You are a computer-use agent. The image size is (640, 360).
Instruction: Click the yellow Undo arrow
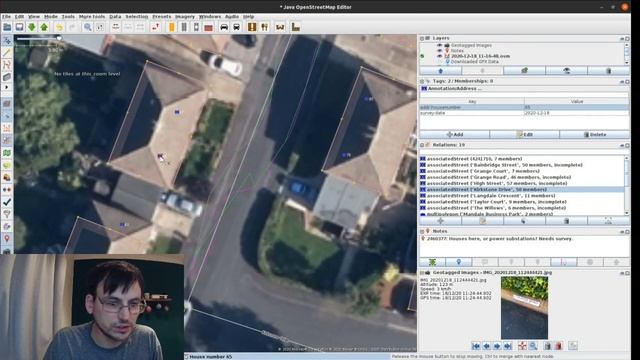tap(60, 27)
